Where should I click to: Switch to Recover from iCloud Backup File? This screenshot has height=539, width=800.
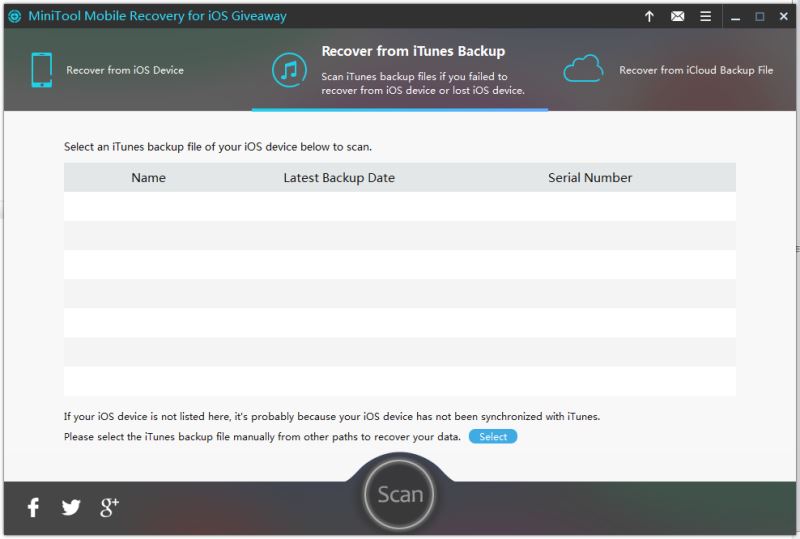point(696,70)
